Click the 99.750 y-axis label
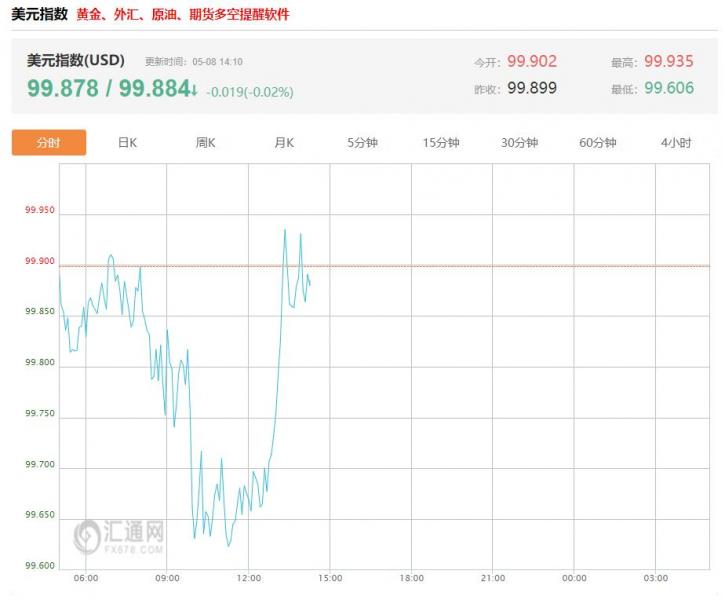Screen dimensions: 725x600 coord(40,413)
